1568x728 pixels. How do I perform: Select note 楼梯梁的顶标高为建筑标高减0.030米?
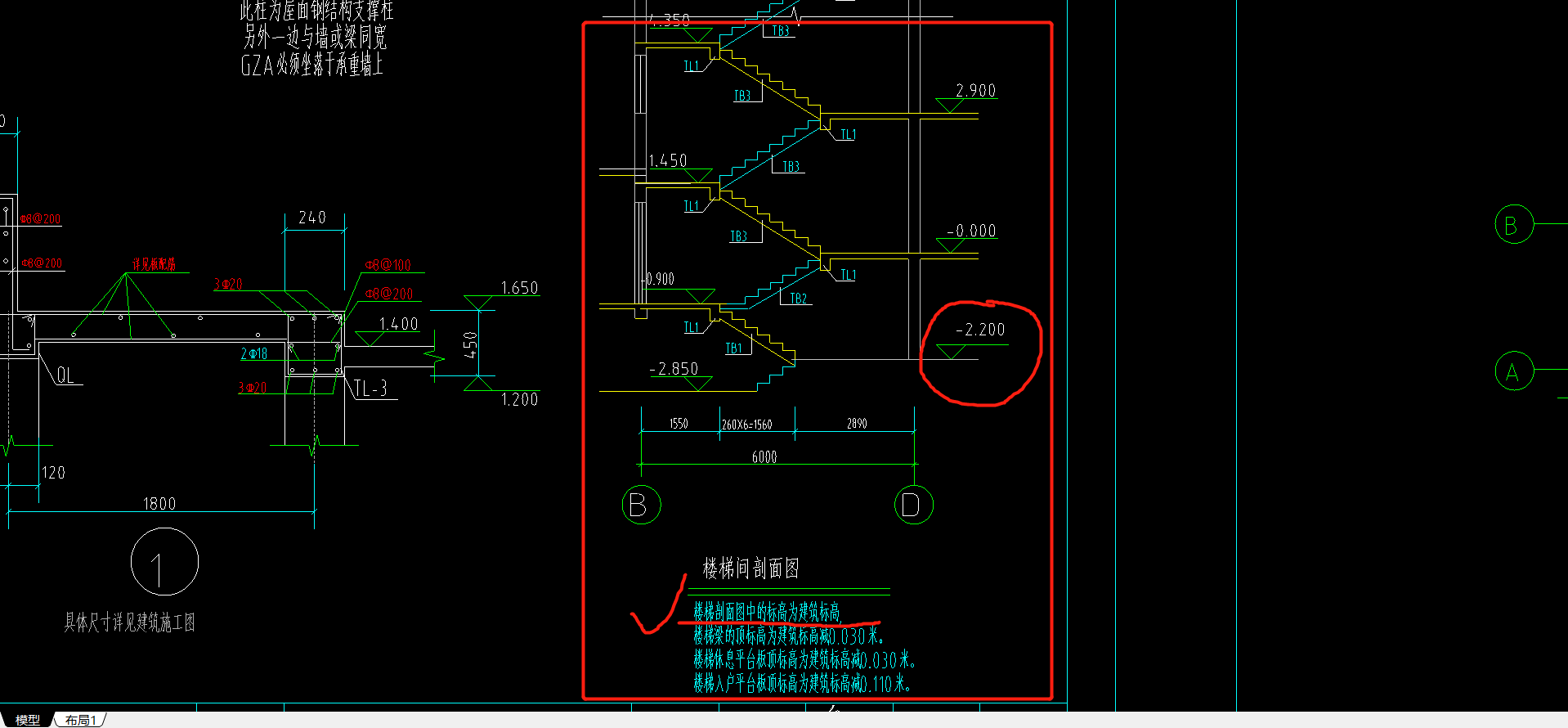coord(788,636)
